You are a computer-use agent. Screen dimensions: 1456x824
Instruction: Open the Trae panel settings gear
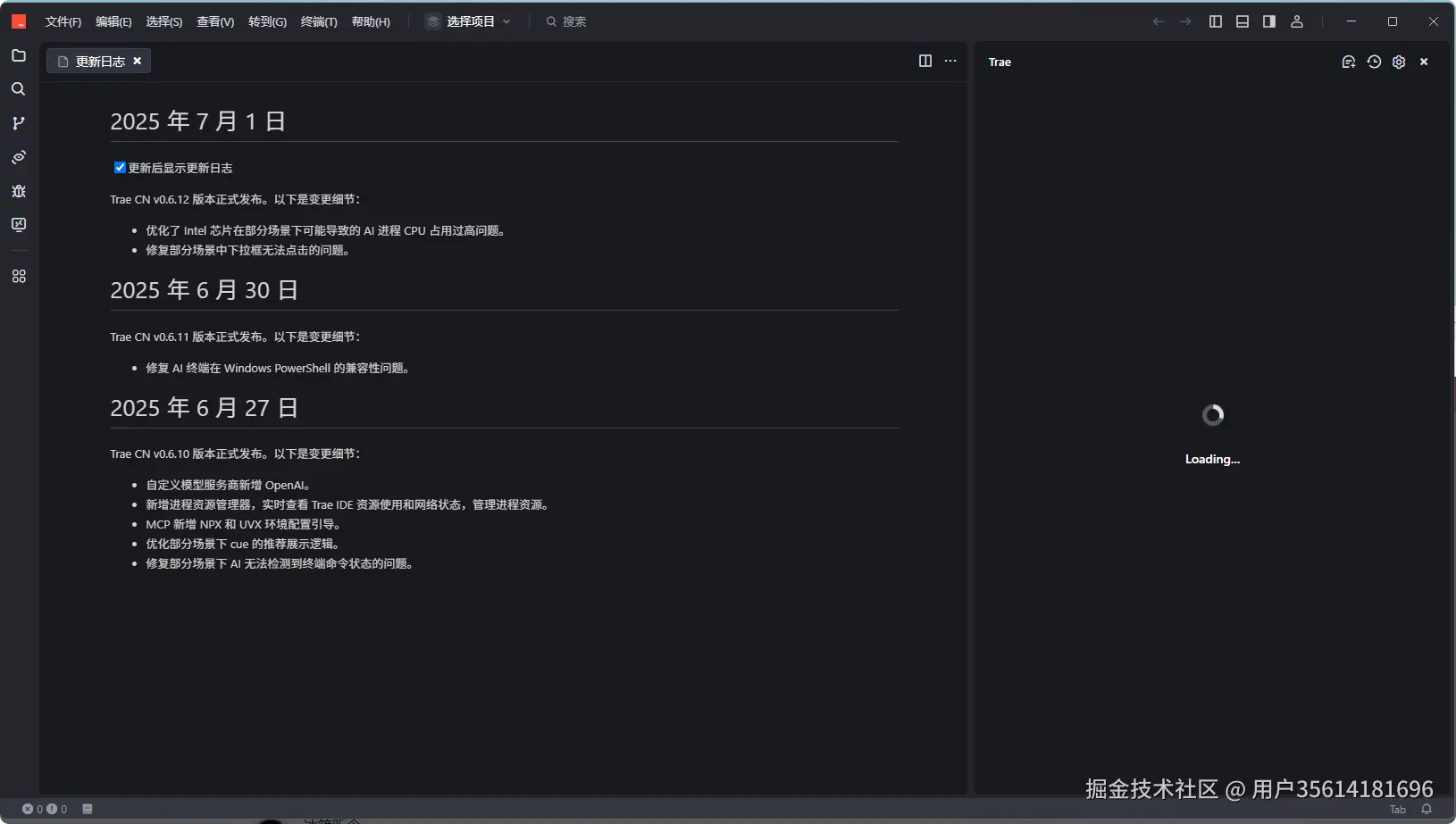1399,62
